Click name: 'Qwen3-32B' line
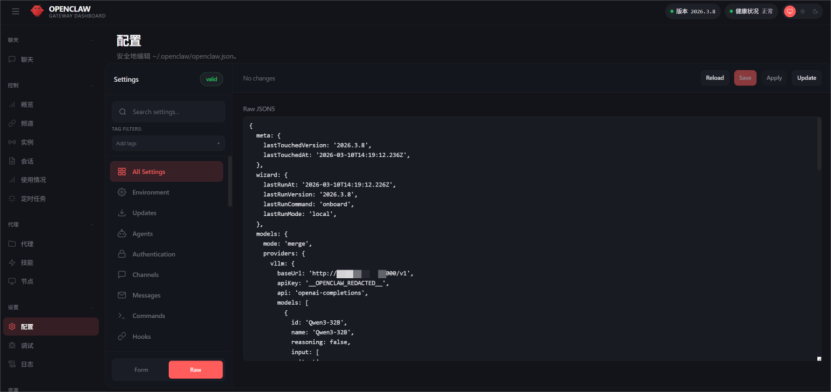The image size is (831, 392). click(322, 333)
